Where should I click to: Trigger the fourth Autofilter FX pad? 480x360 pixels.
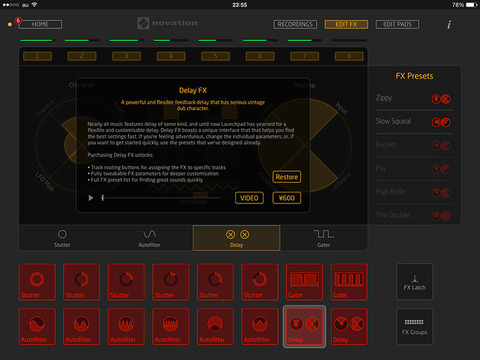click(171, 326)
